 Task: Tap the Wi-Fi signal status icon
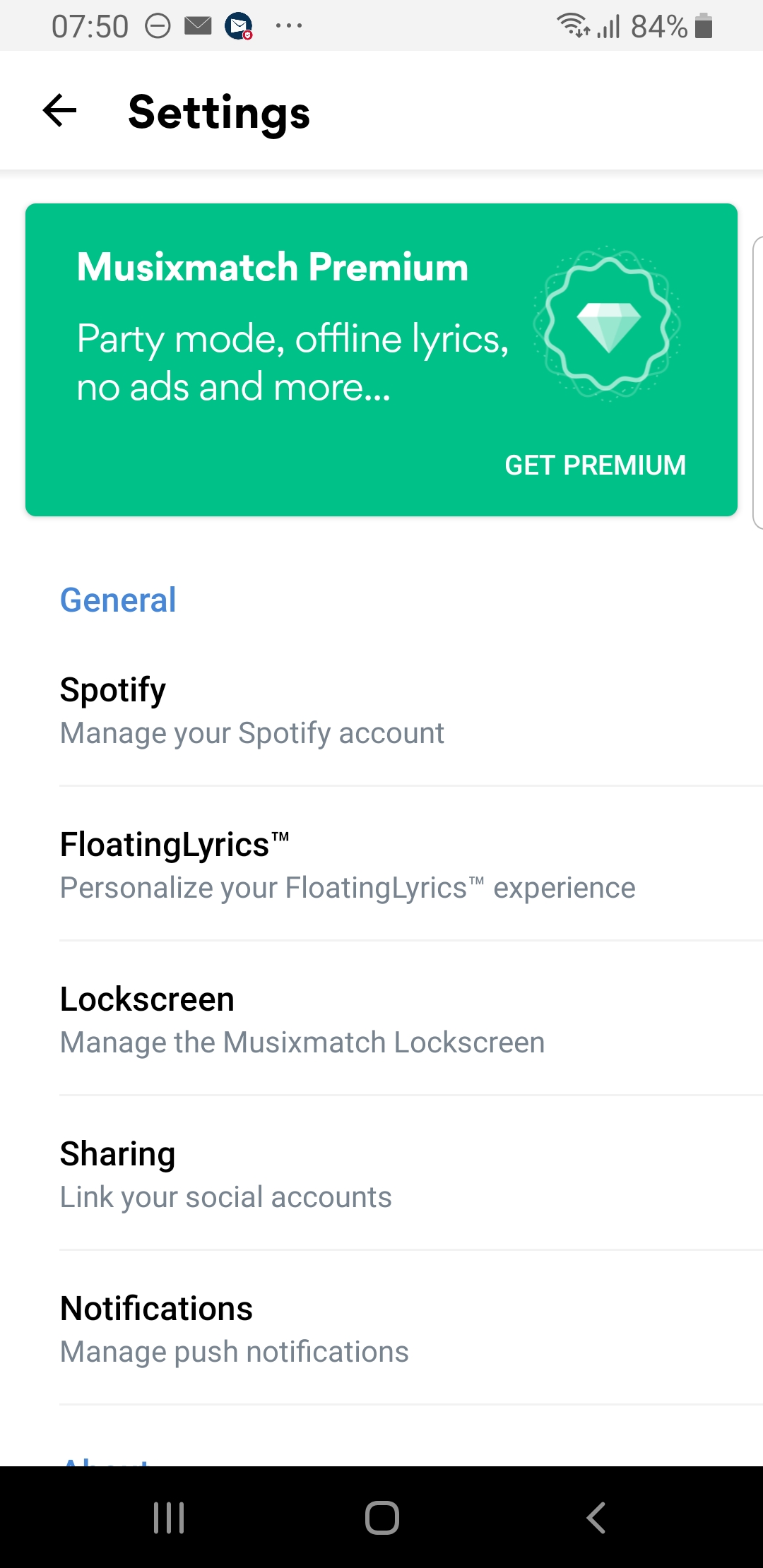pyautogui.click(x=574, y=25)
